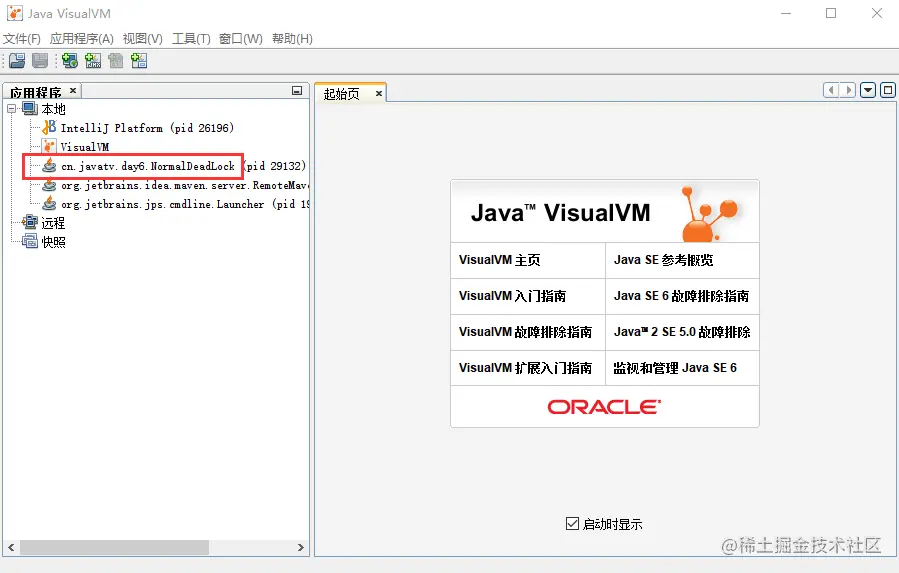This screenshot has width=899, height=573.
Task: Select org.jetbrains.idea.maven.server node
Action: 185,185
